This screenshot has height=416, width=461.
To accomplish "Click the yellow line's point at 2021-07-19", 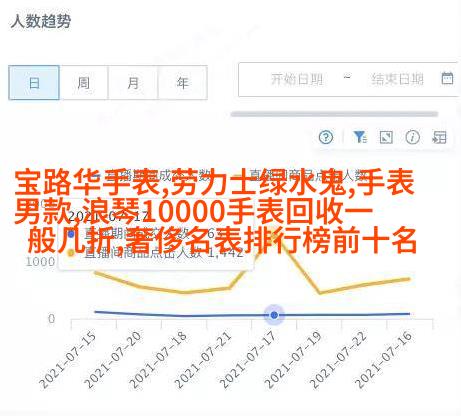I will click(319, 293).
